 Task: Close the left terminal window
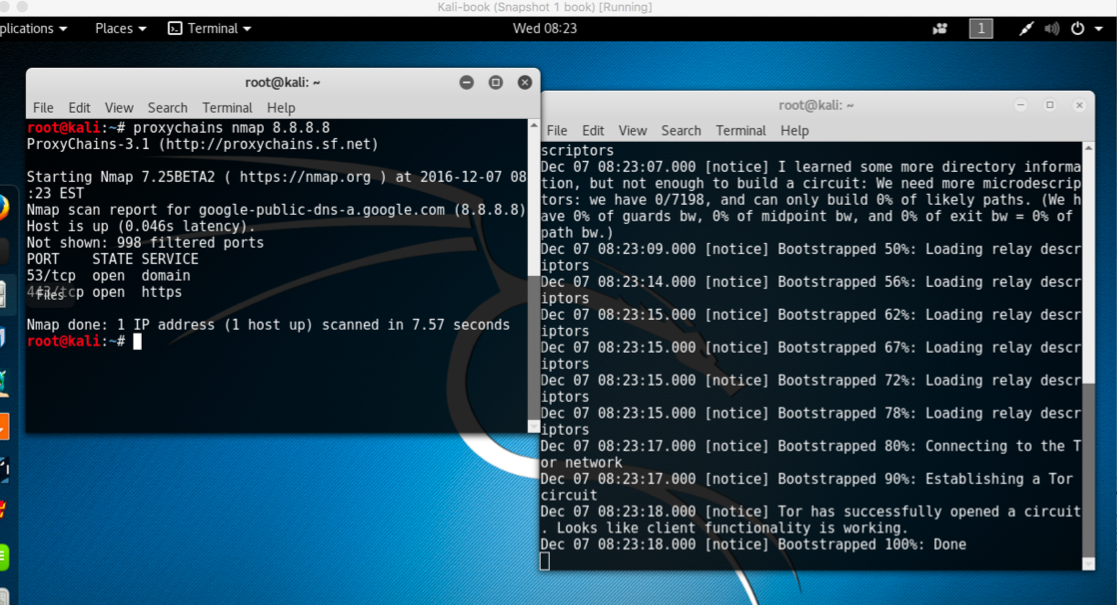[525, 82]
